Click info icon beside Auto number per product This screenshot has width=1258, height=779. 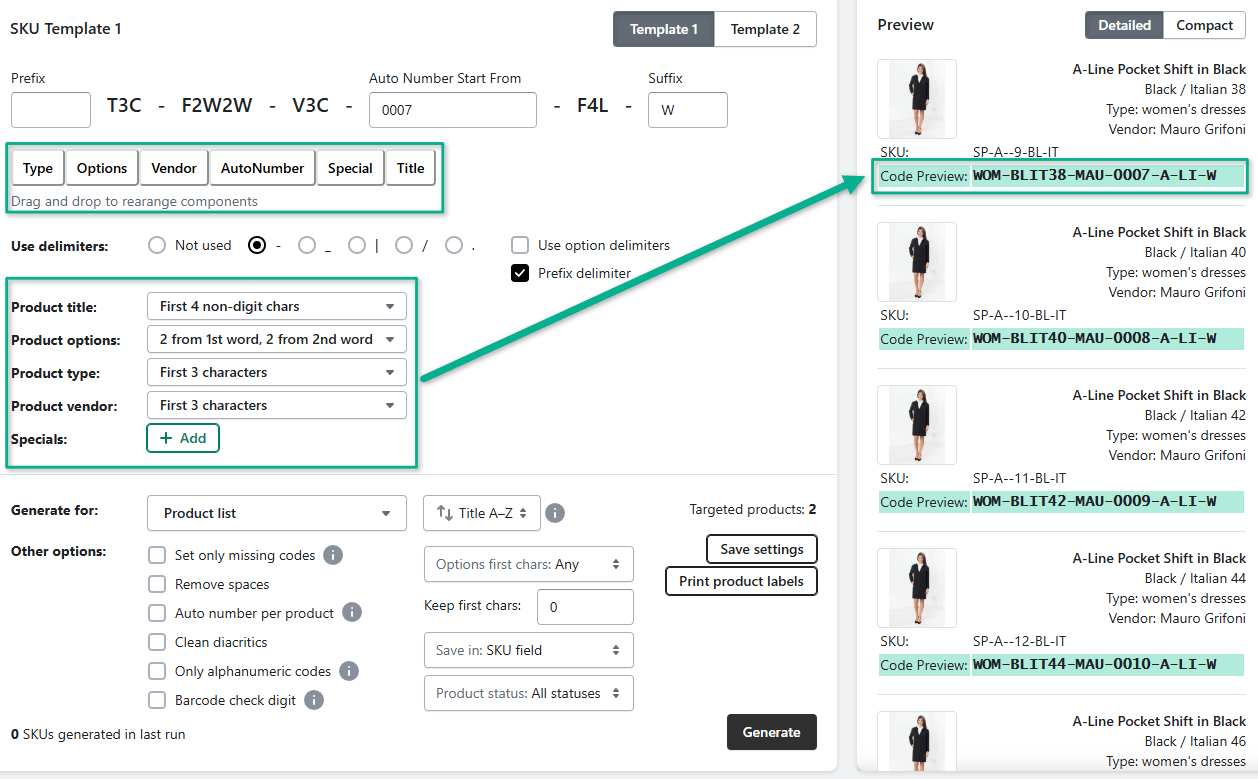pyautogui.click(x=352, y=613)
